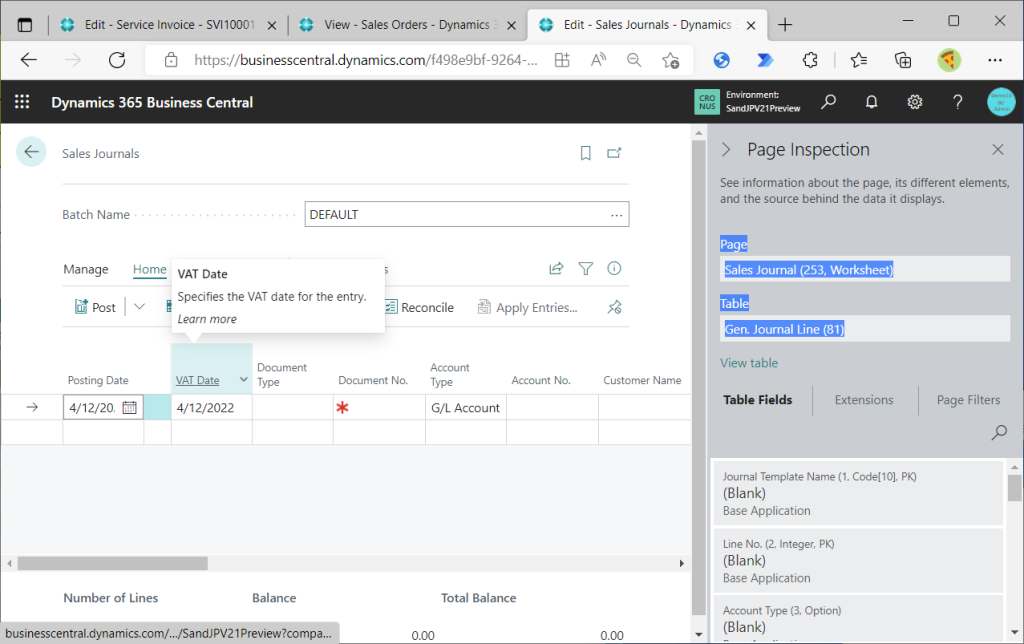Close the Page Inspection pane
Image resolution: width=1024 pixels, height=644 pixels.
click(x=998, y=150)
